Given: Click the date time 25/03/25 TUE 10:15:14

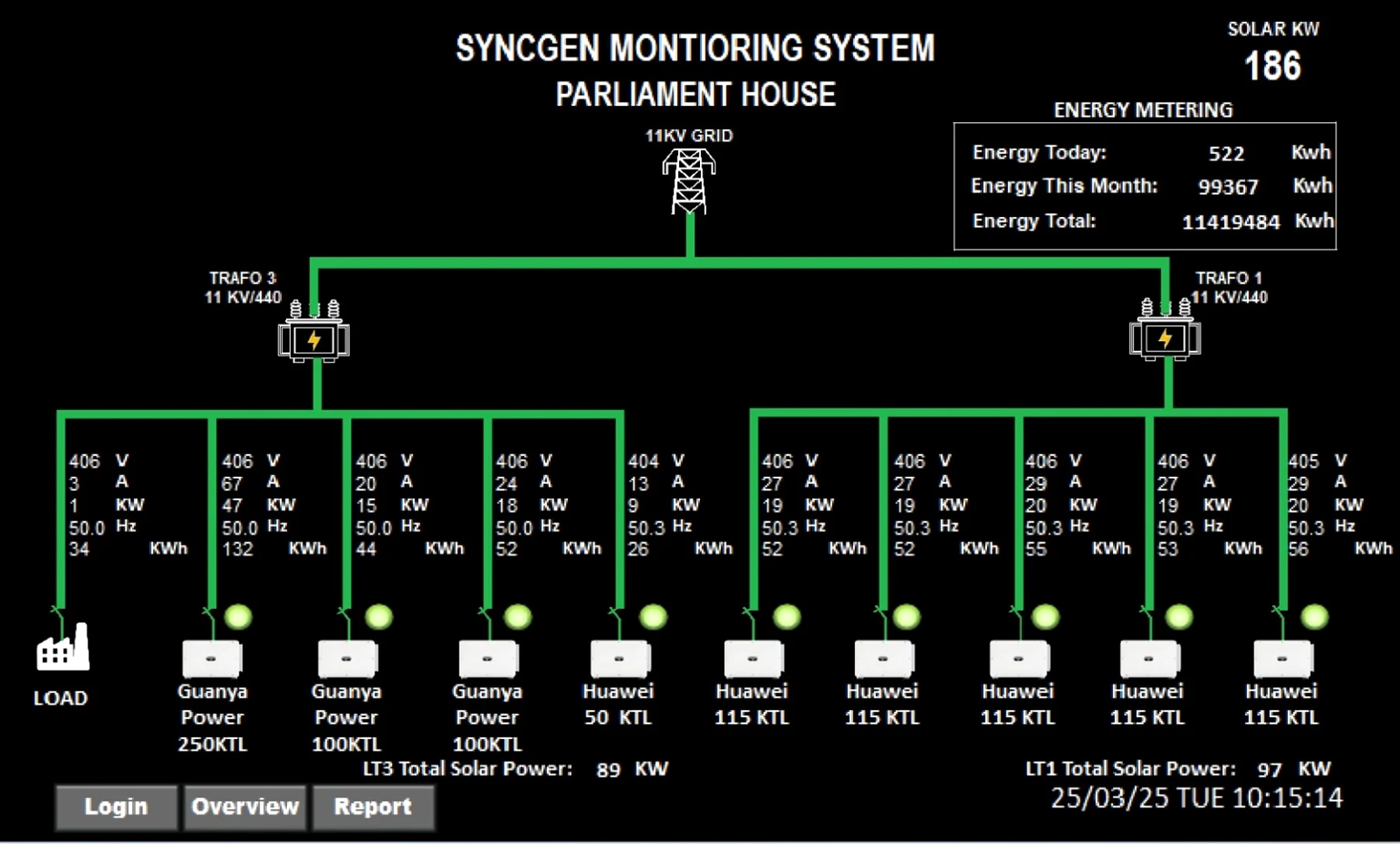Looking at the screenshot, I should (1196, 798).
